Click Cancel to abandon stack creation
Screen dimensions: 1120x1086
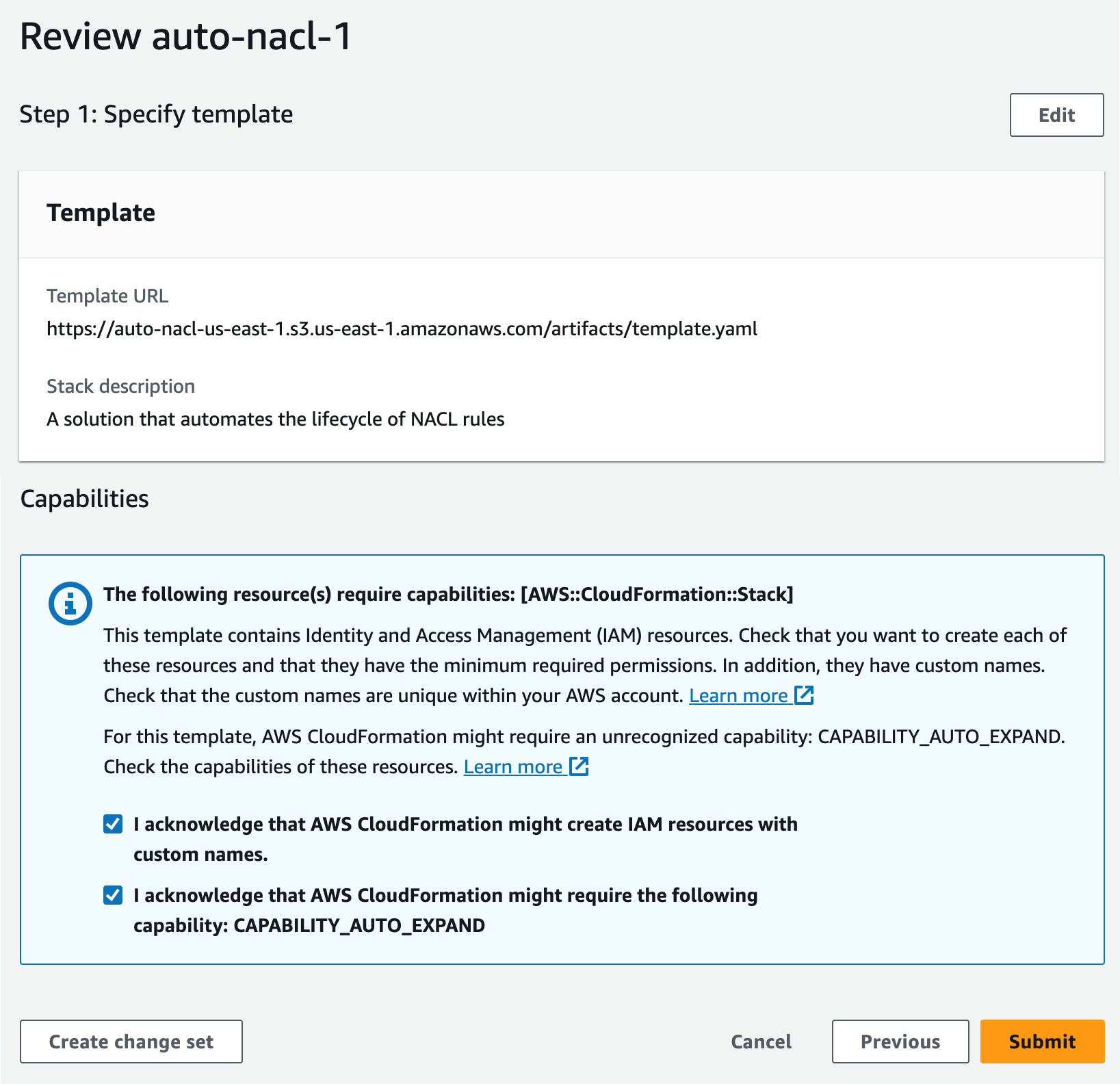[x=760, y=1042]
